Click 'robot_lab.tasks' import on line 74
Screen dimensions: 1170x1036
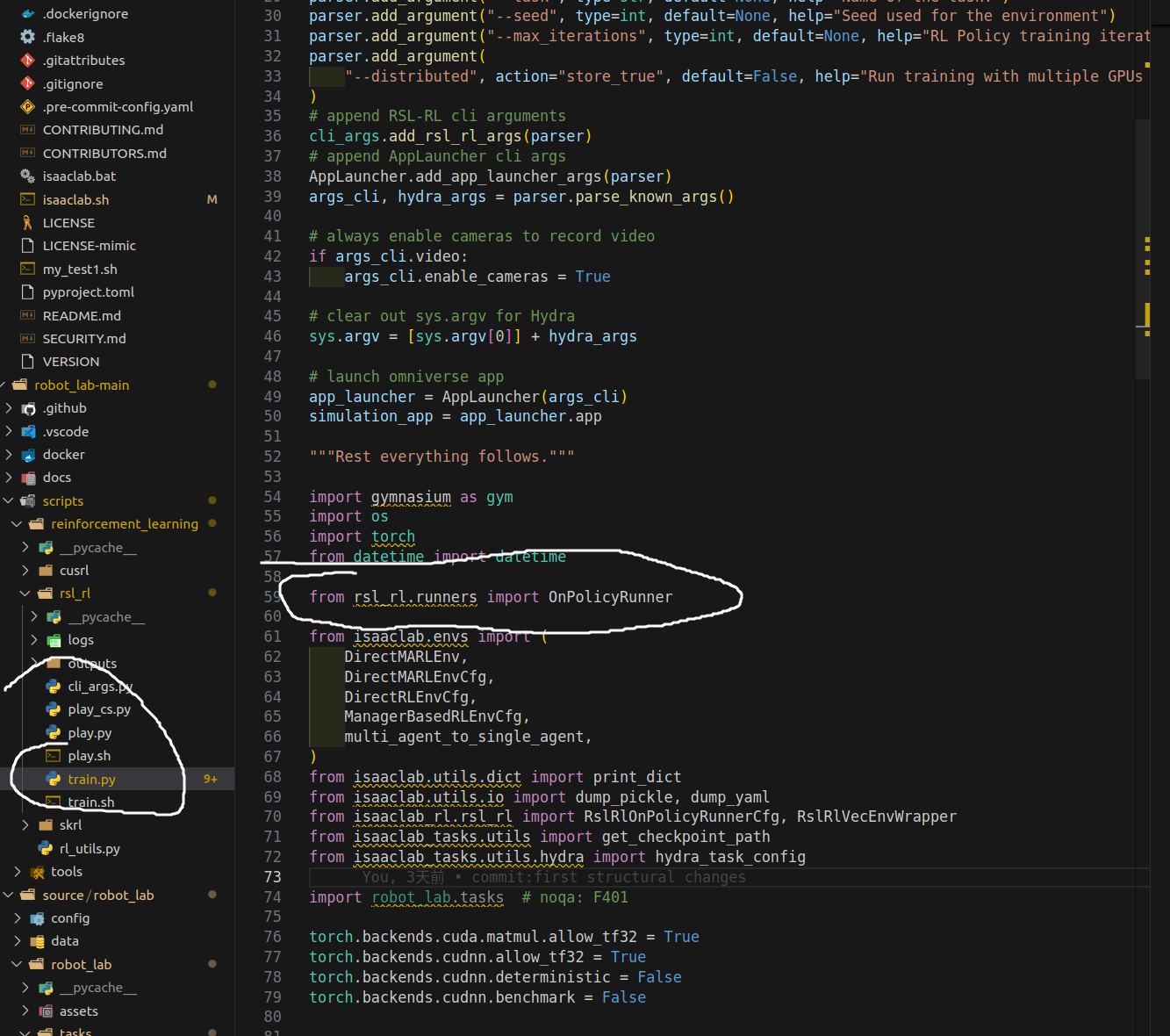click(438, 897)
